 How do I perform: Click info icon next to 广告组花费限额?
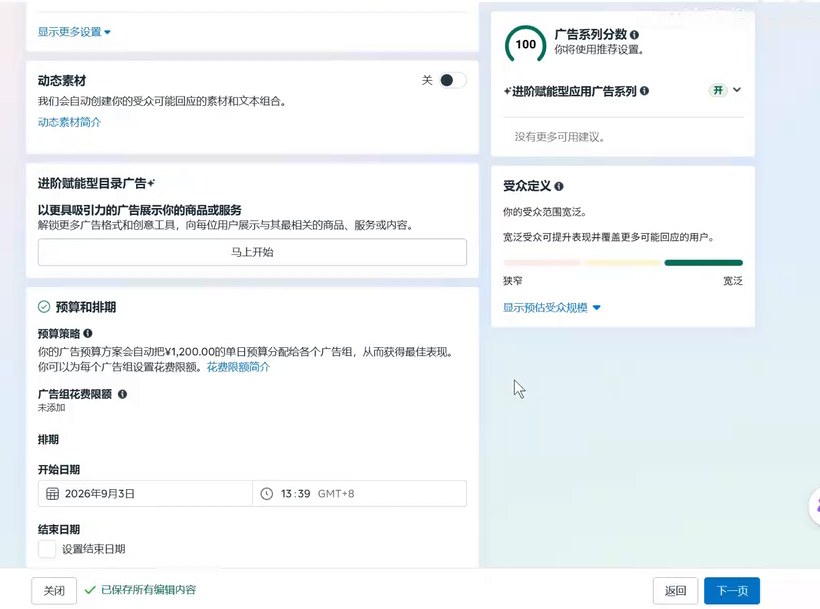pos(122,394)
